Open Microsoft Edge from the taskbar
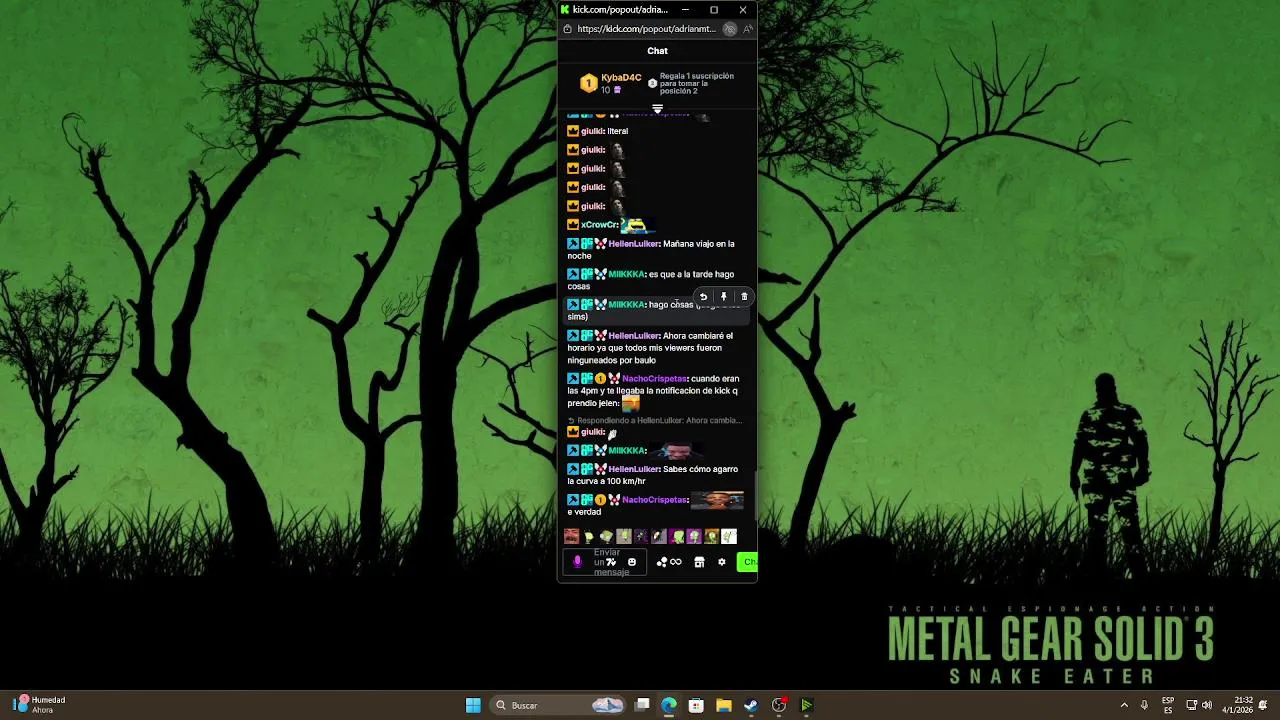 tap(669, 705)
